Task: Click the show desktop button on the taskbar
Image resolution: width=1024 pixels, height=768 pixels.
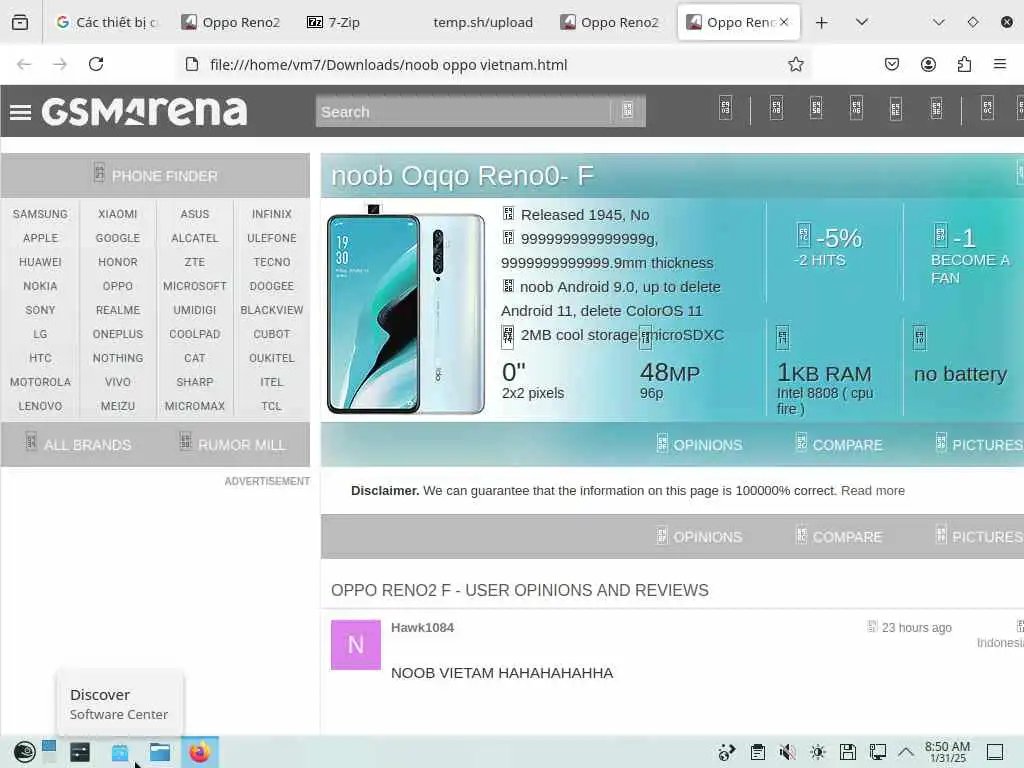Action: pyautogui.click(x=995, y=752)
